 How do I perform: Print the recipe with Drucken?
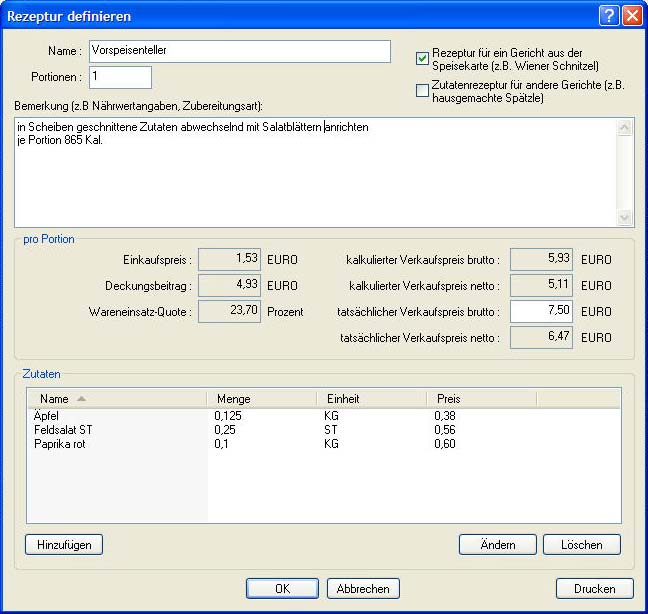(595, 588)
